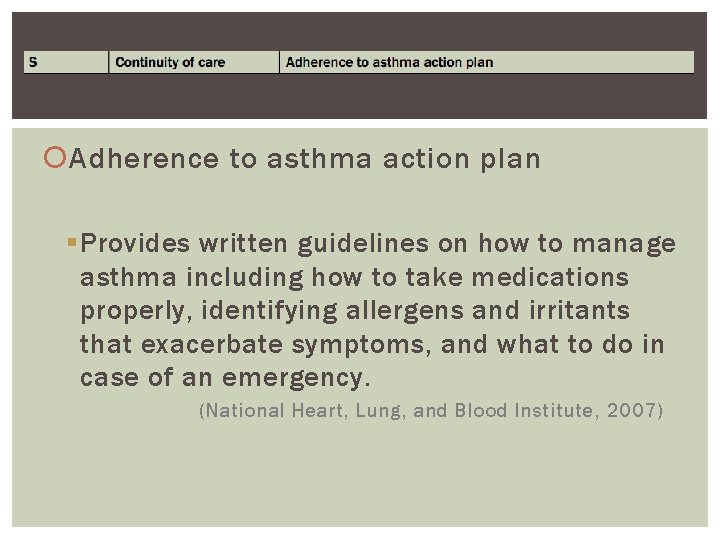Select the table cell labeled 'S'
The image size is (720, 540).
(66, 62)
